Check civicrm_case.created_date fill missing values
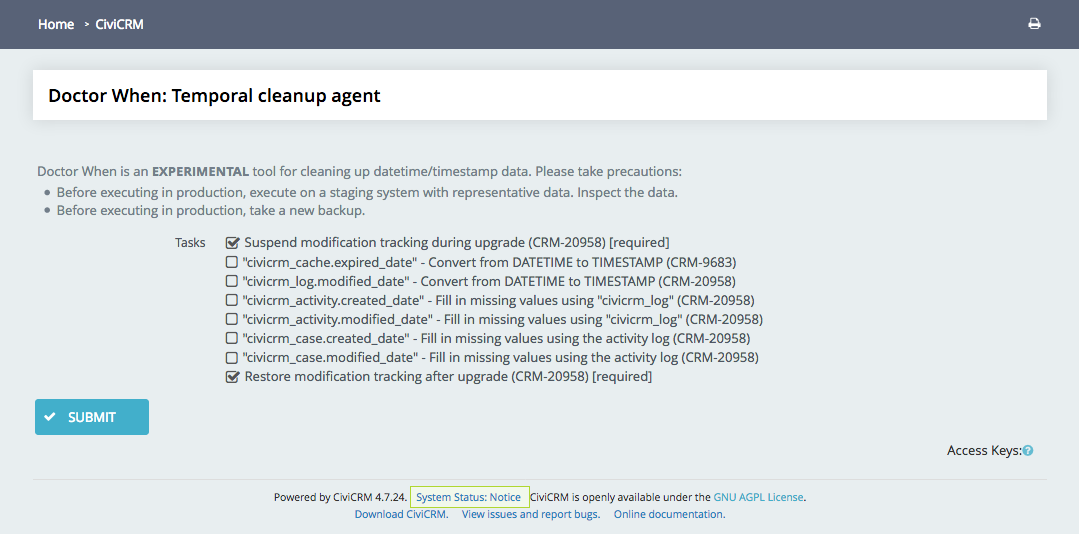Image resolution: width=1079 pixels, height=534 pixels. [232, 339]
